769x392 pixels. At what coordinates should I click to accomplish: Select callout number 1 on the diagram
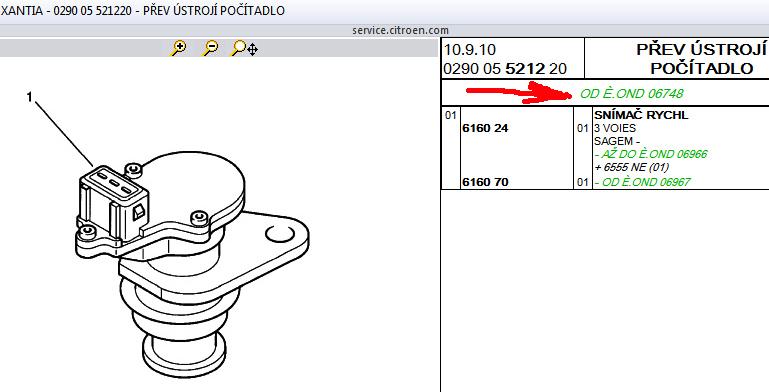(x=29, y=97)
